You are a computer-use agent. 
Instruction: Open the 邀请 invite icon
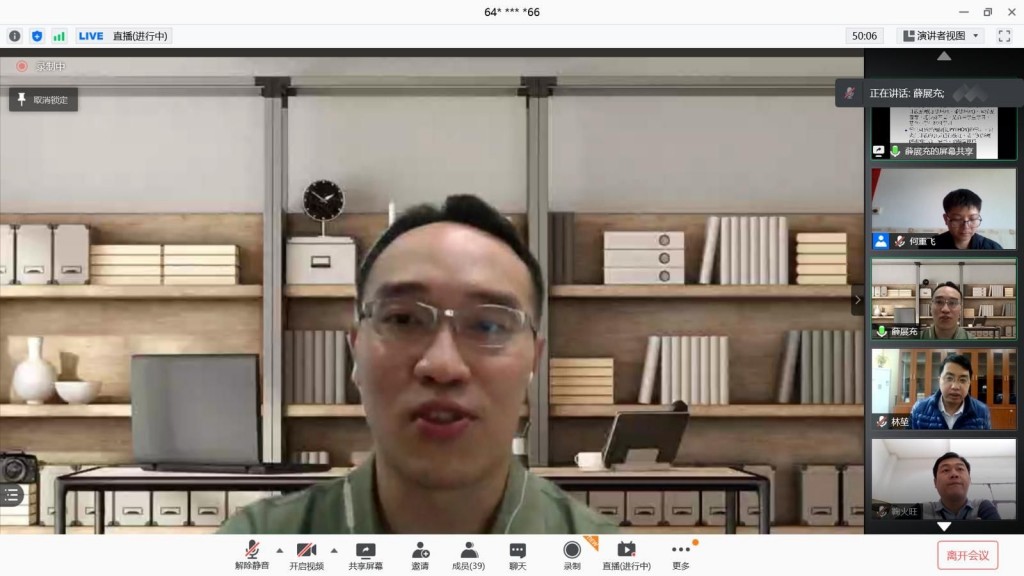tap(420, 554)
